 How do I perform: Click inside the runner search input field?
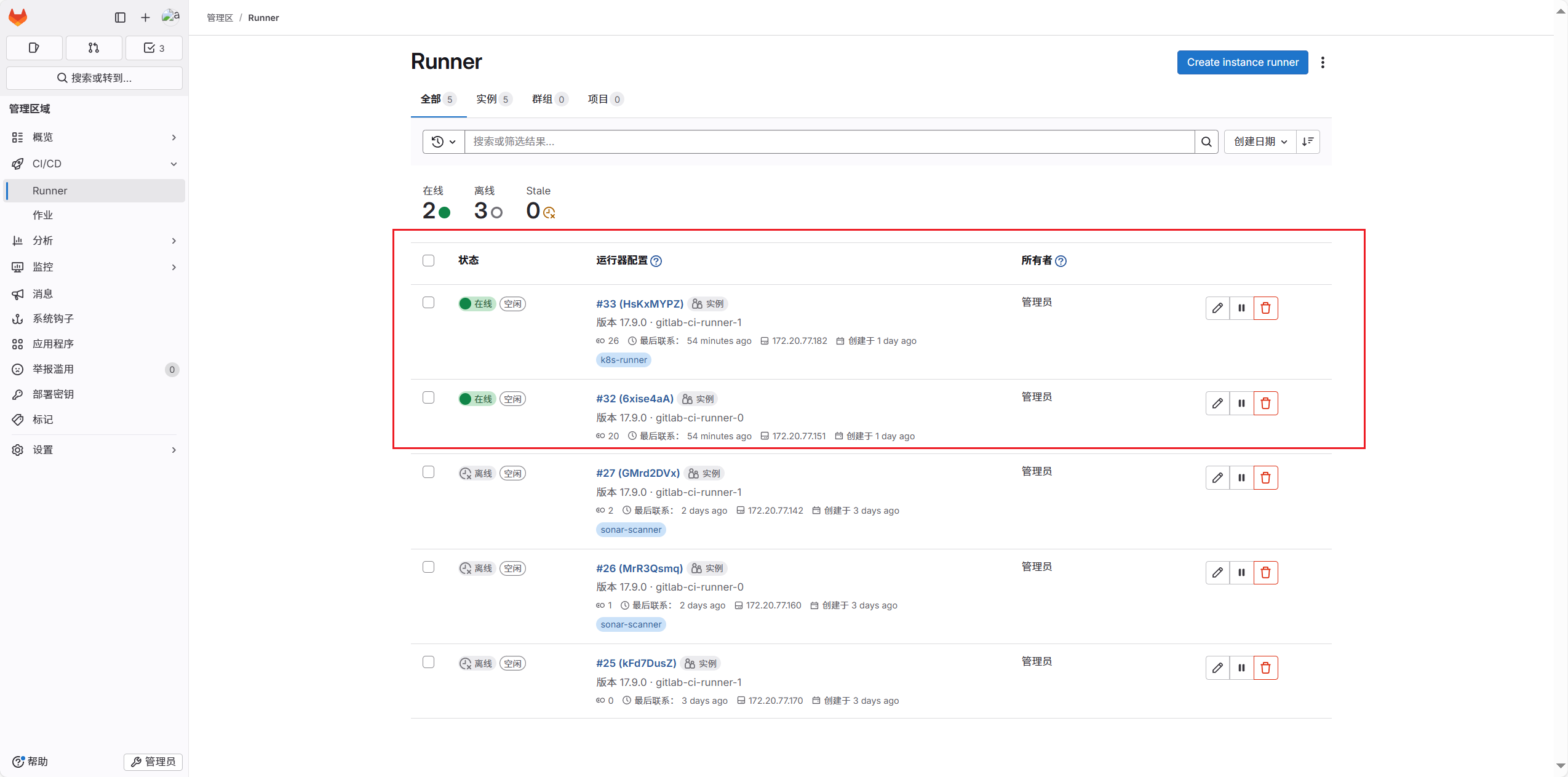point(800,141)
